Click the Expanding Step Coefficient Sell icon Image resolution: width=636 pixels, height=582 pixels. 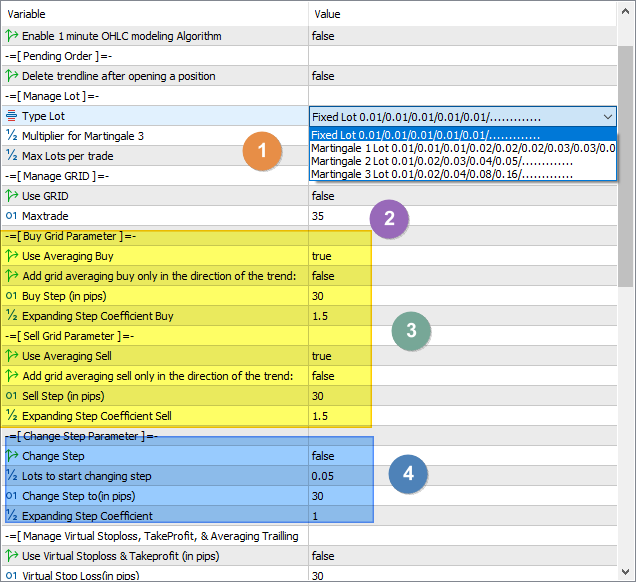point(12,415)
